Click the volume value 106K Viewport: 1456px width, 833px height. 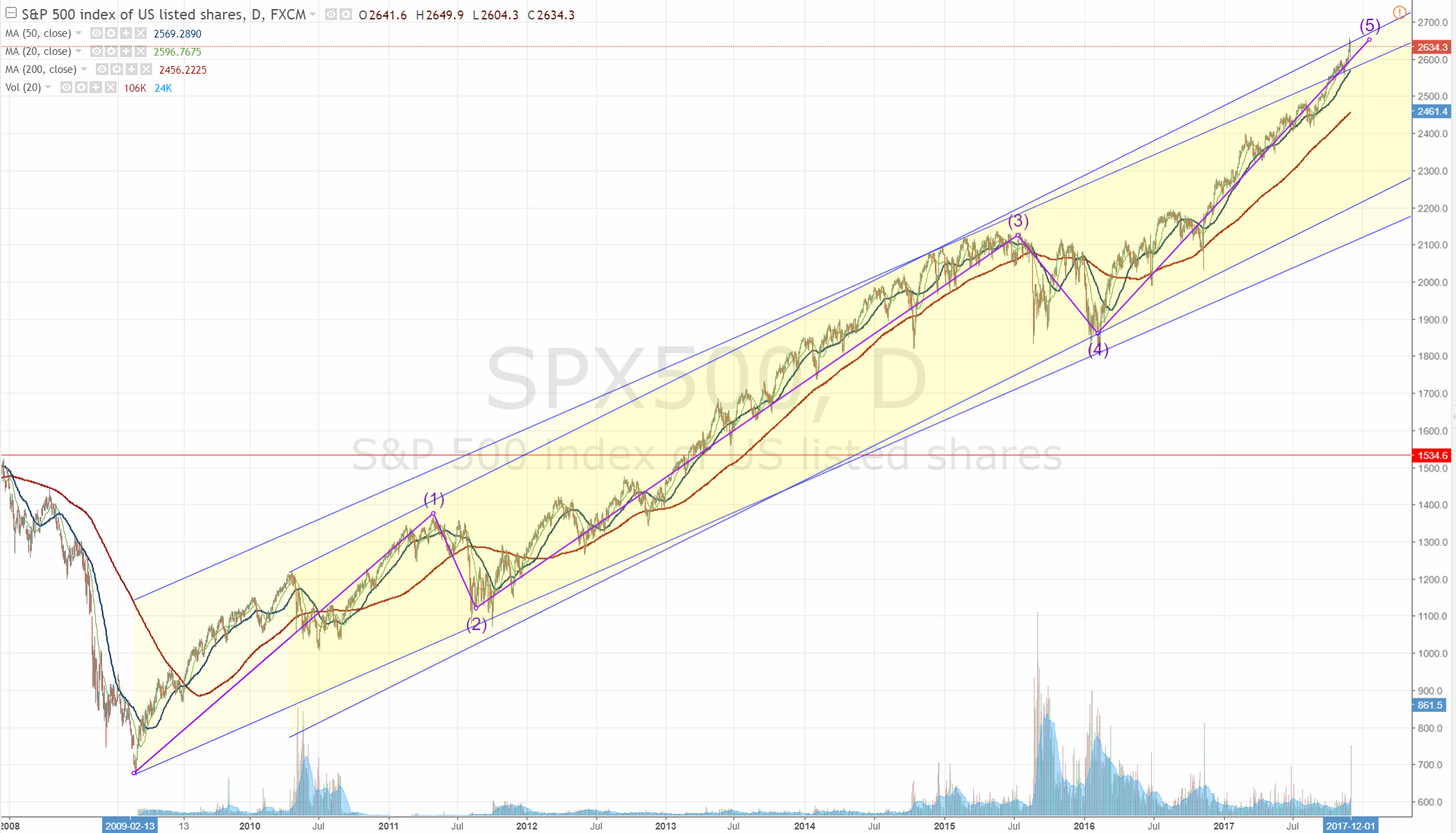135,88
